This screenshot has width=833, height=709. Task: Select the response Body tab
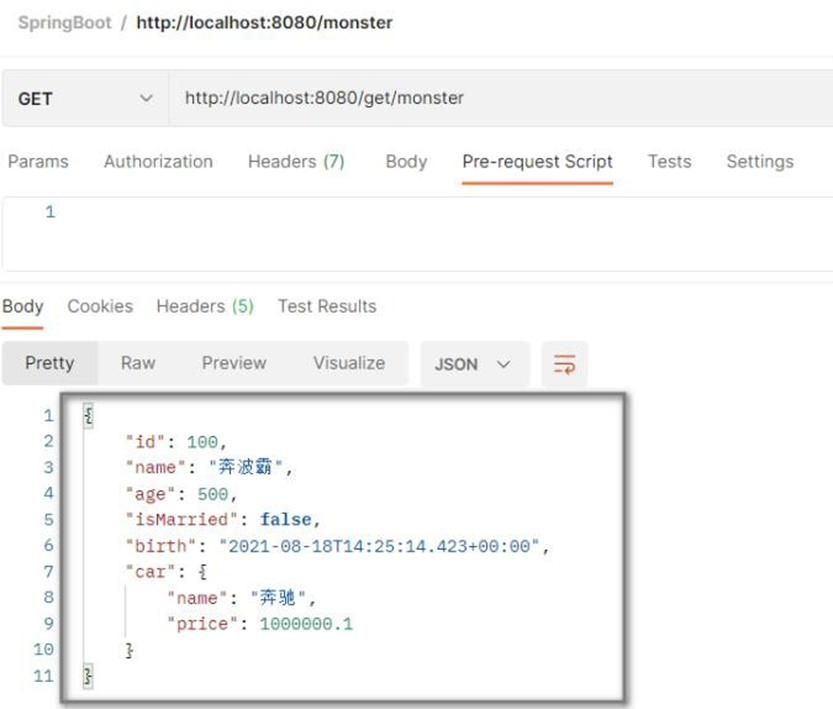coord(22,307)
